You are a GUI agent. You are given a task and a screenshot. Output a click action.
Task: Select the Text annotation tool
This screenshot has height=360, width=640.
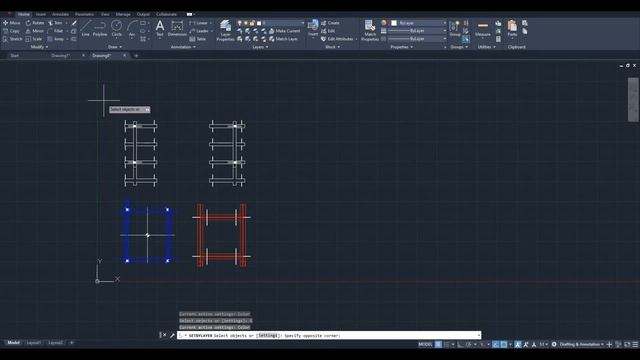(160, 29)
